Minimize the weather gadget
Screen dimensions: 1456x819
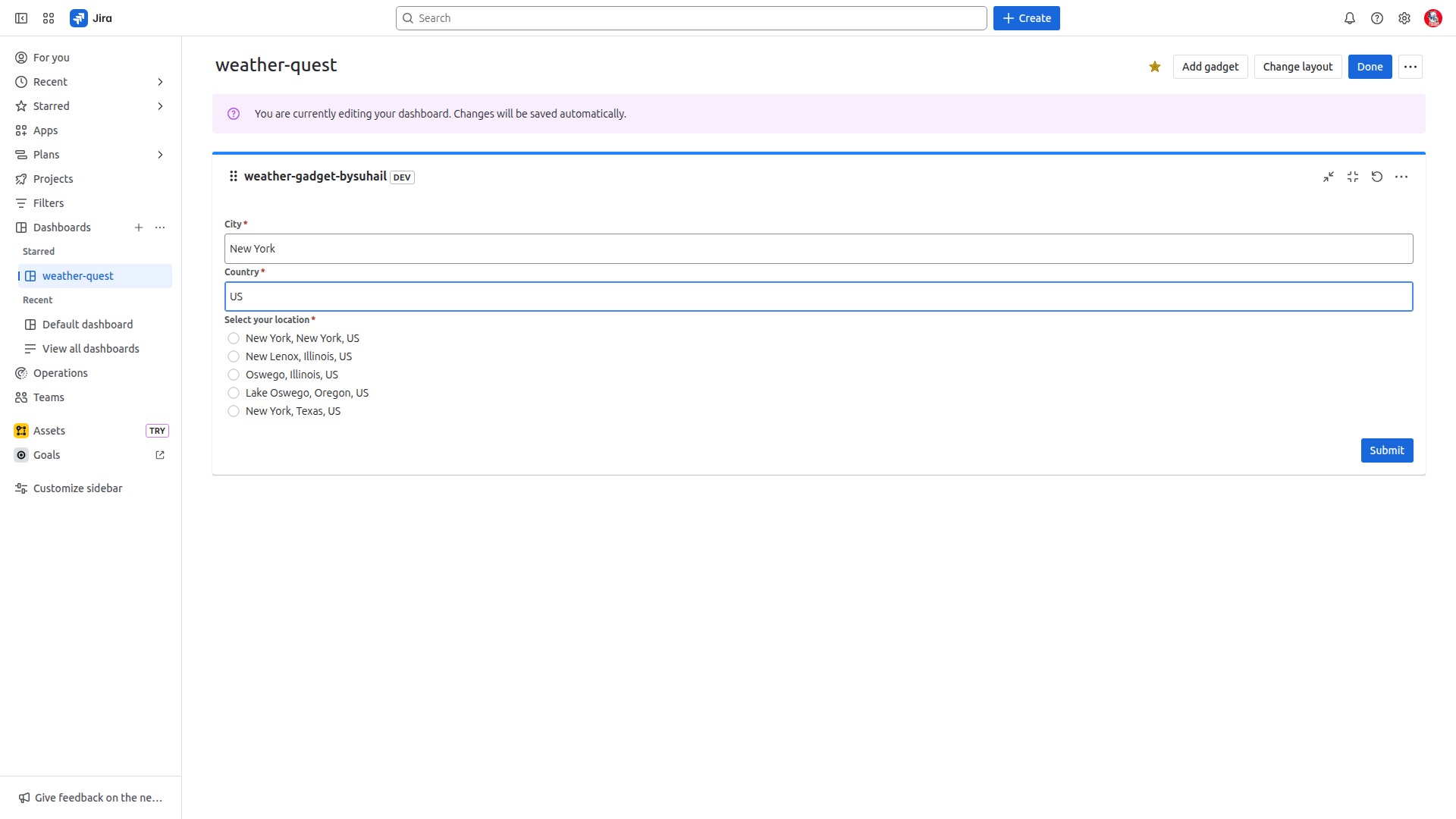tap(1329, 177)
